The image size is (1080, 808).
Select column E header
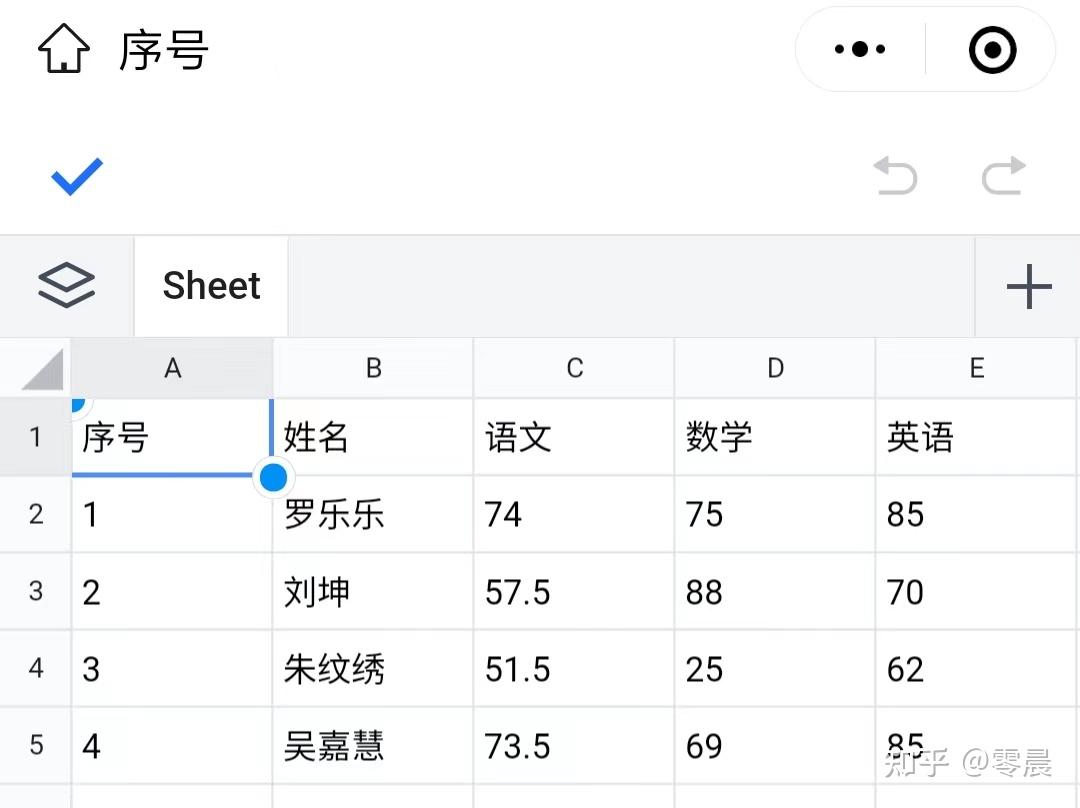coord(977,368)
